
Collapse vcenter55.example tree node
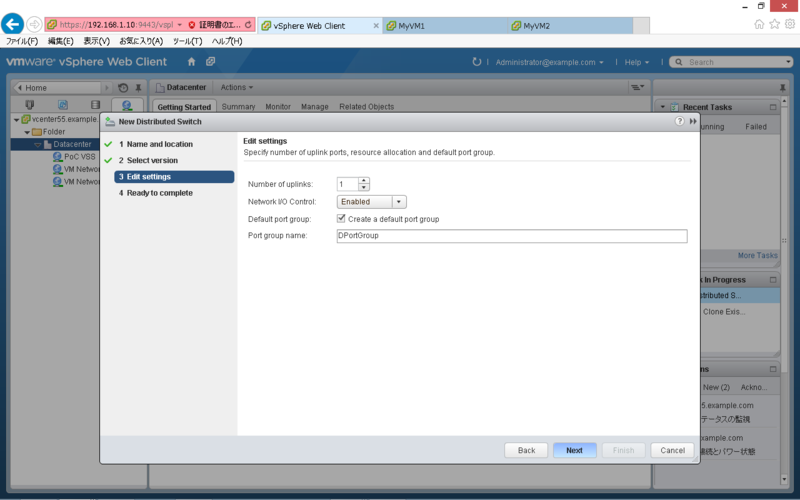click(x=16, y=119)
